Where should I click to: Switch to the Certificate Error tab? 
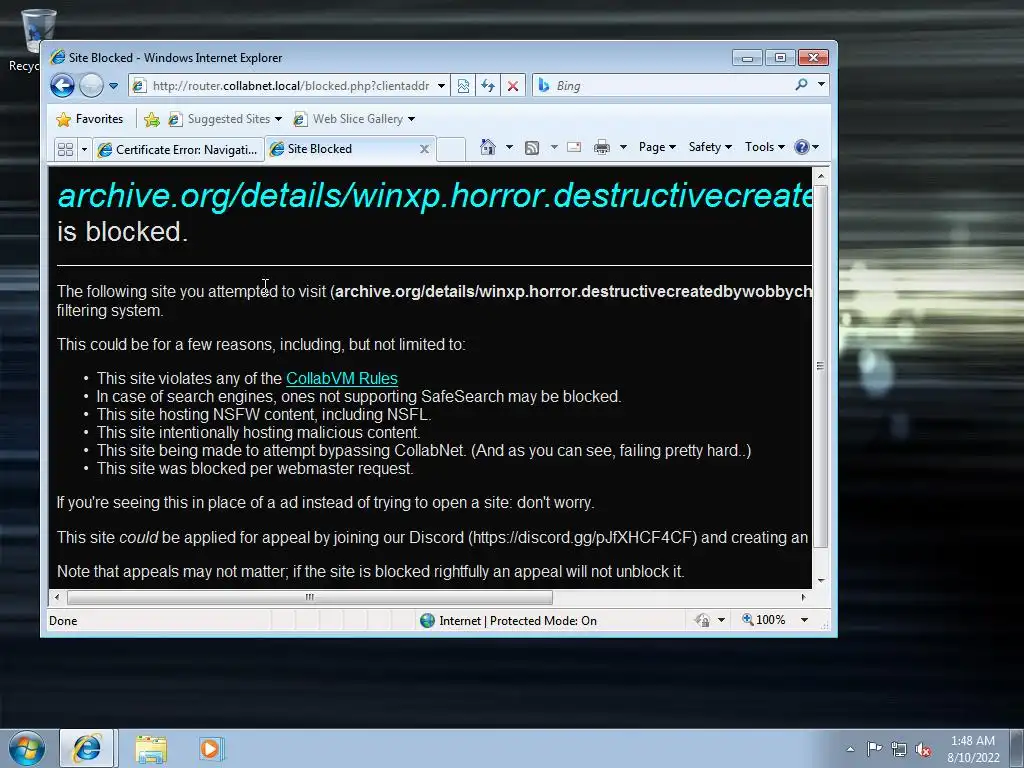coord(178,150)
